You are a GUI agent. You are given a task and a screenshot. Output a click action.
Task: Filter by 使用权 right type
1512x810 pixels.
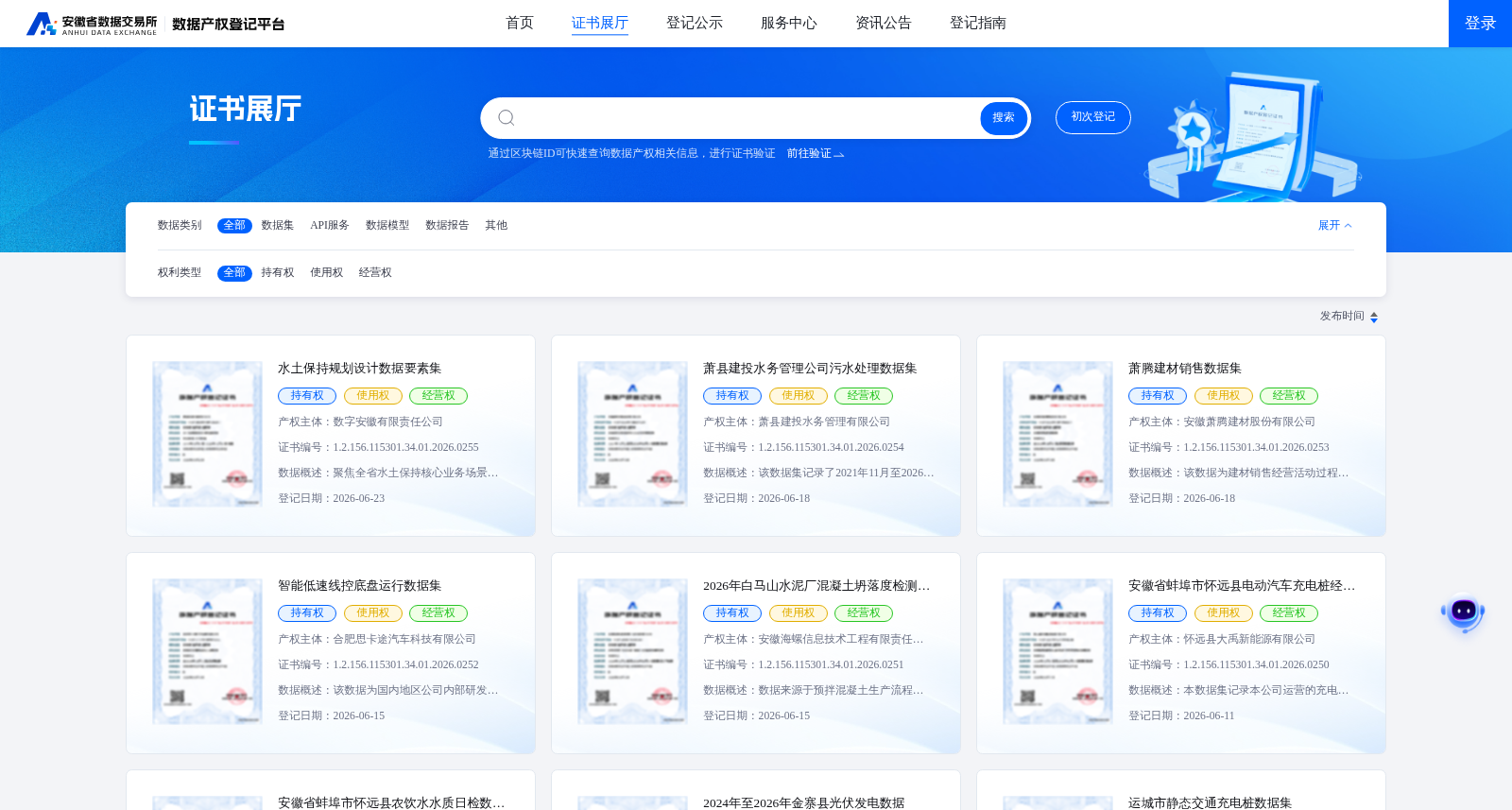327,272
